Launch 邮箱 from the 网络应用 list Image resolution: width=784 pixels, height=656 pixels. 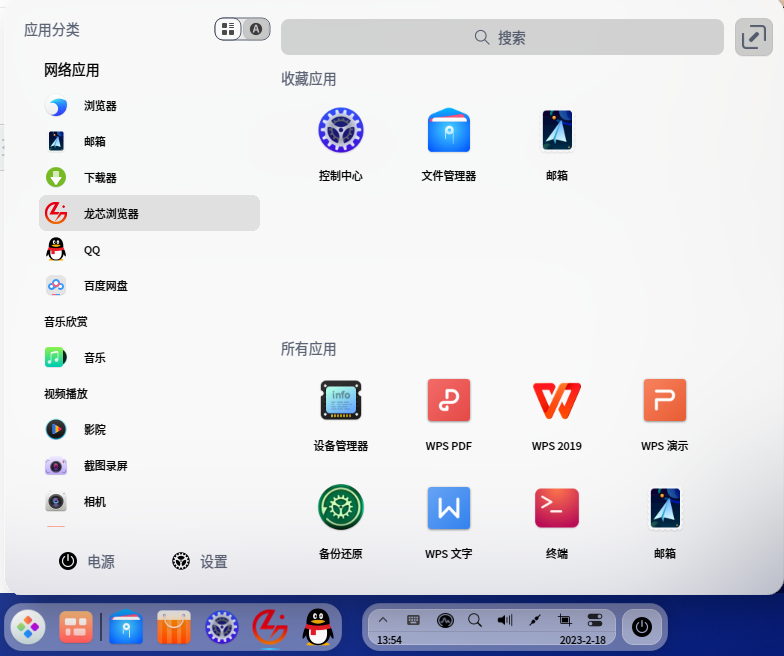(x=149, y=142)
